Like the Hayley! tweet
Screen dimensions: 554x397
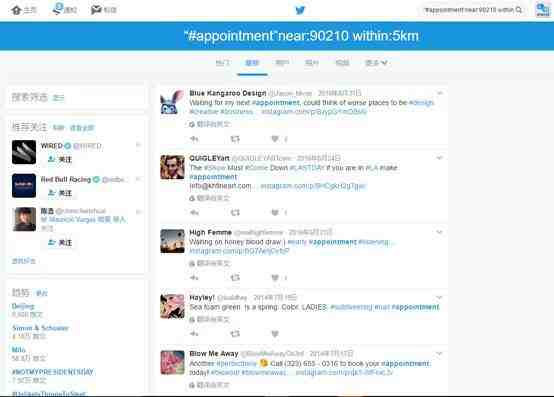[275, 333]
